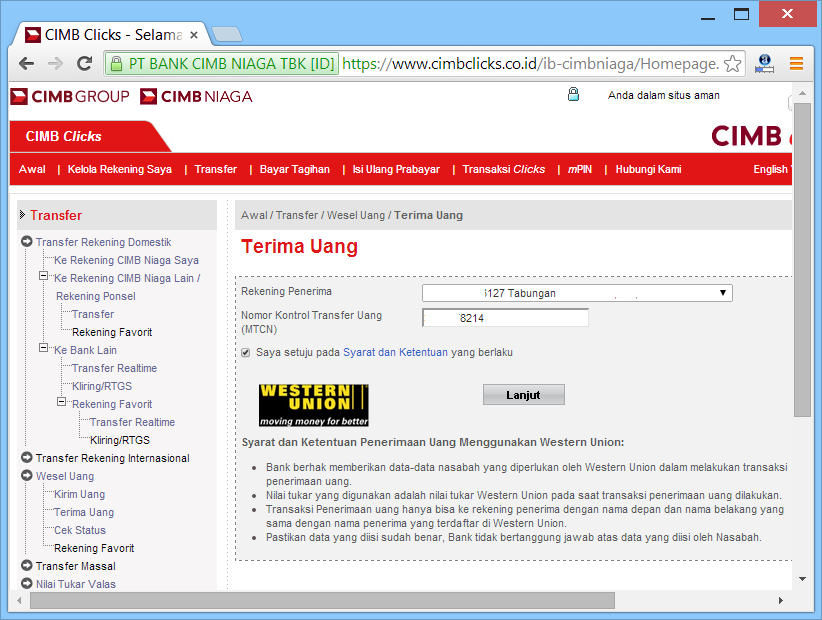Expand Transfer Rekening Domestik section
Viewport: 822px width, 620px height.
pos(27,242)
